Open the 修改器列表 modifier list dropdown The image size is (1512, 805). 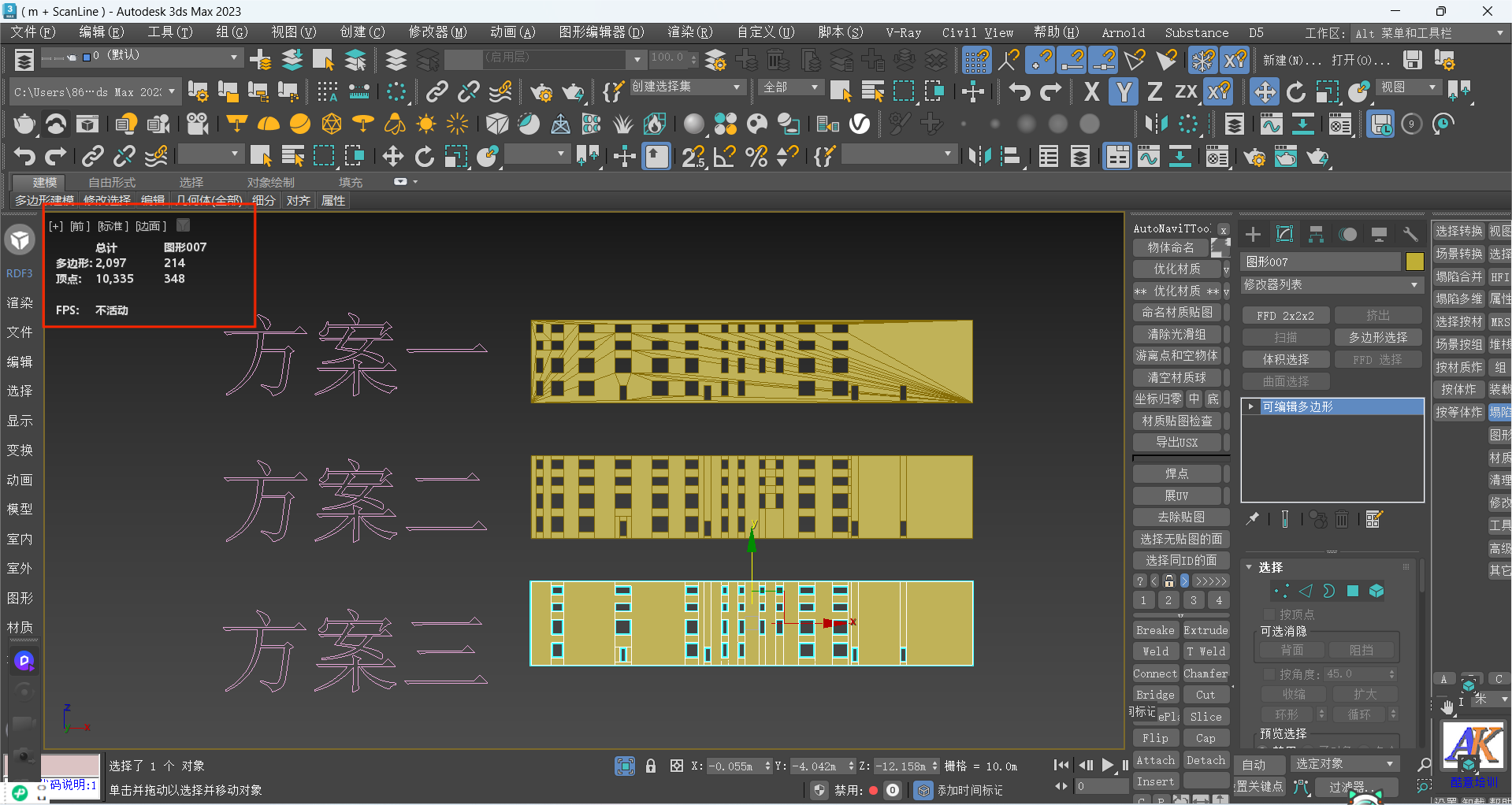pyautogui.click(x=1332, y=284)
